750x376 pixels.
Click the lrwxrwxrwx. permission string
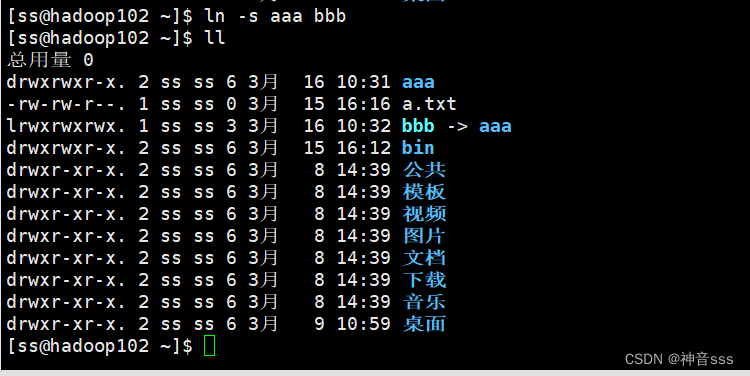(66, 126)
